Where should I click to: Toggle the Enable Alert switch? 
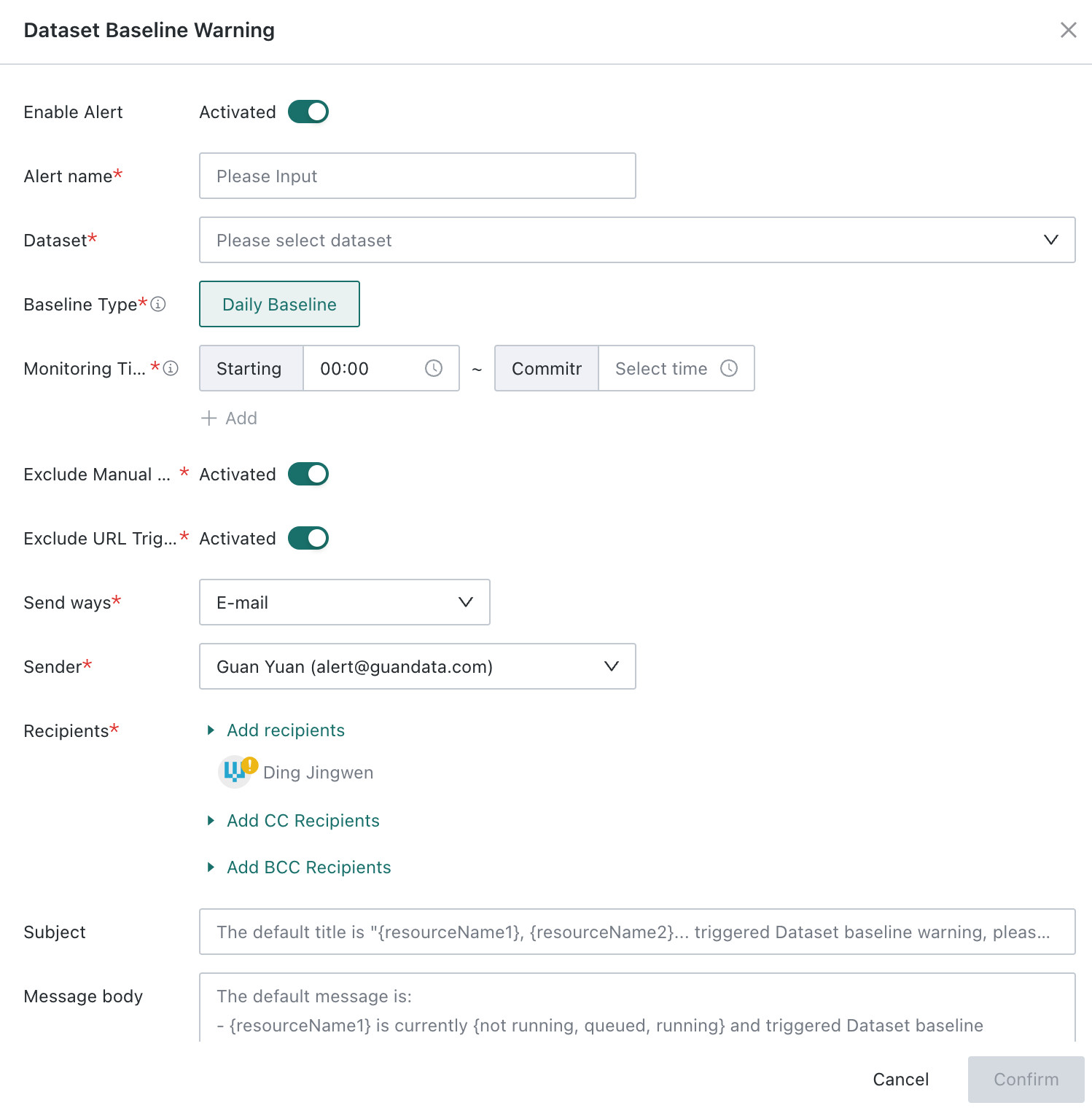point(308,112)
